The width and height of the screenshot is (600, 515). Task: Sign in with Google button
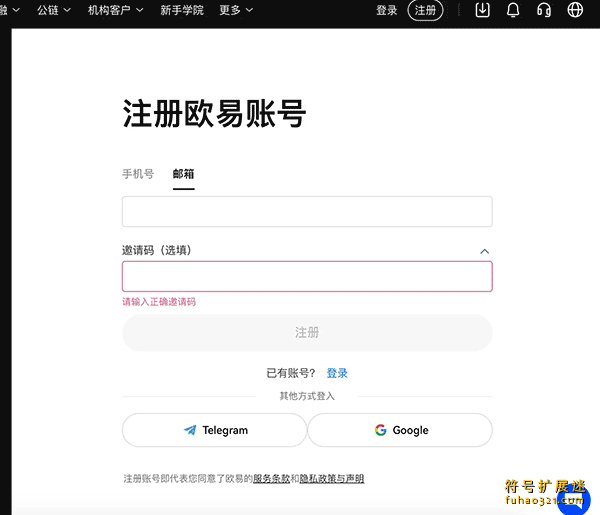(400, 430)
